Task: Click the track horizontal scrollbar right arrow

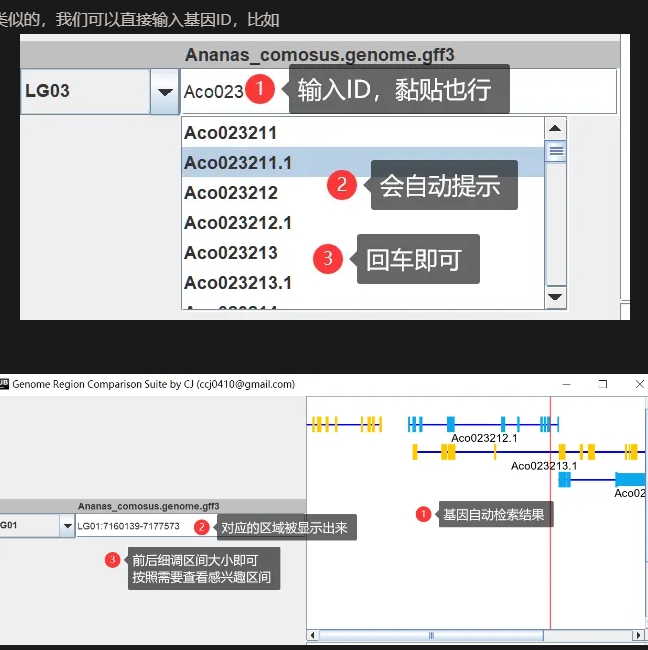Action: tap(639, 635)
